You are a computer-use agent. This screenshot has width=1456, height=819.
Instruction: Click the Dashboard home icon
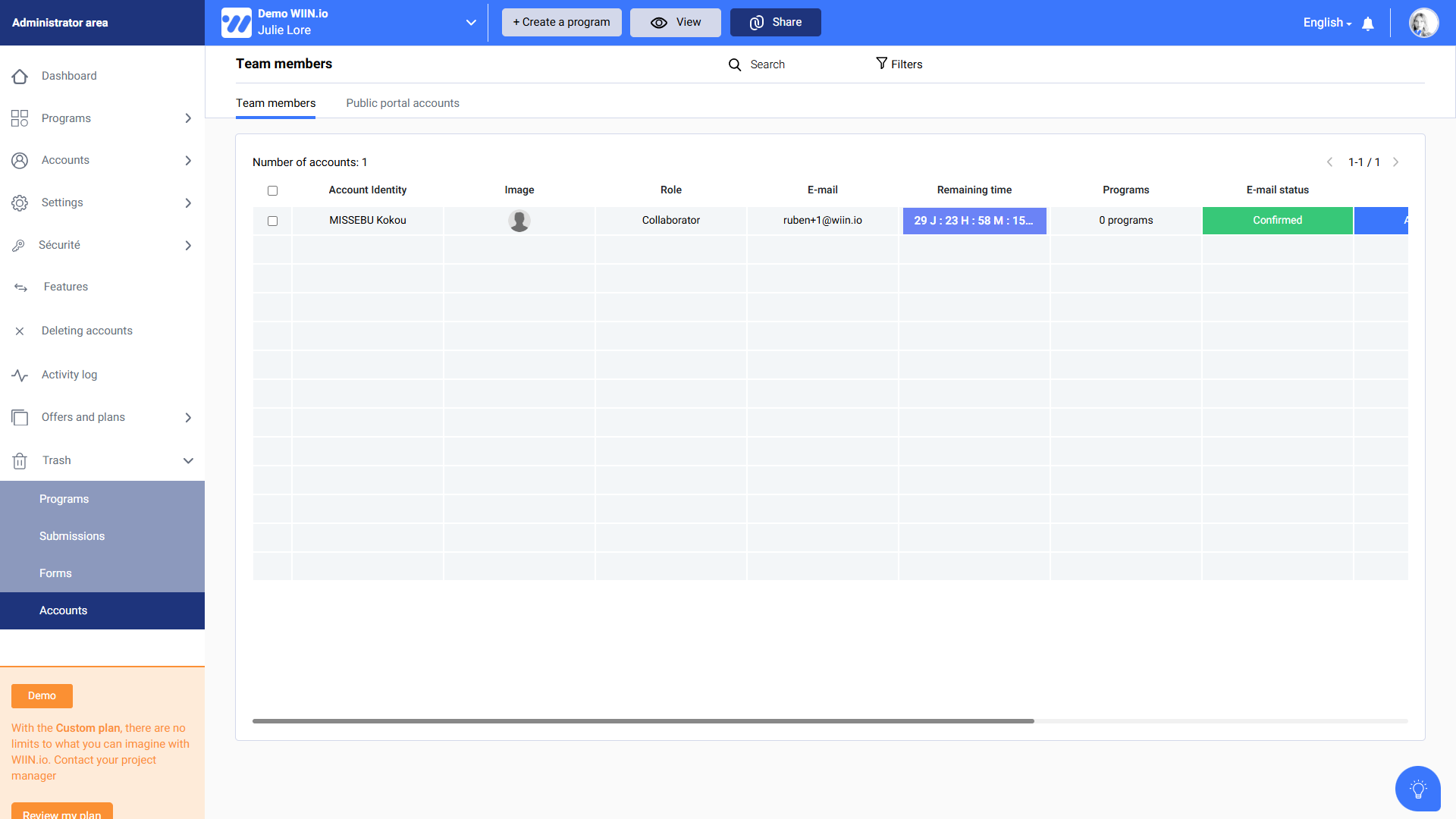coord(20,77)
